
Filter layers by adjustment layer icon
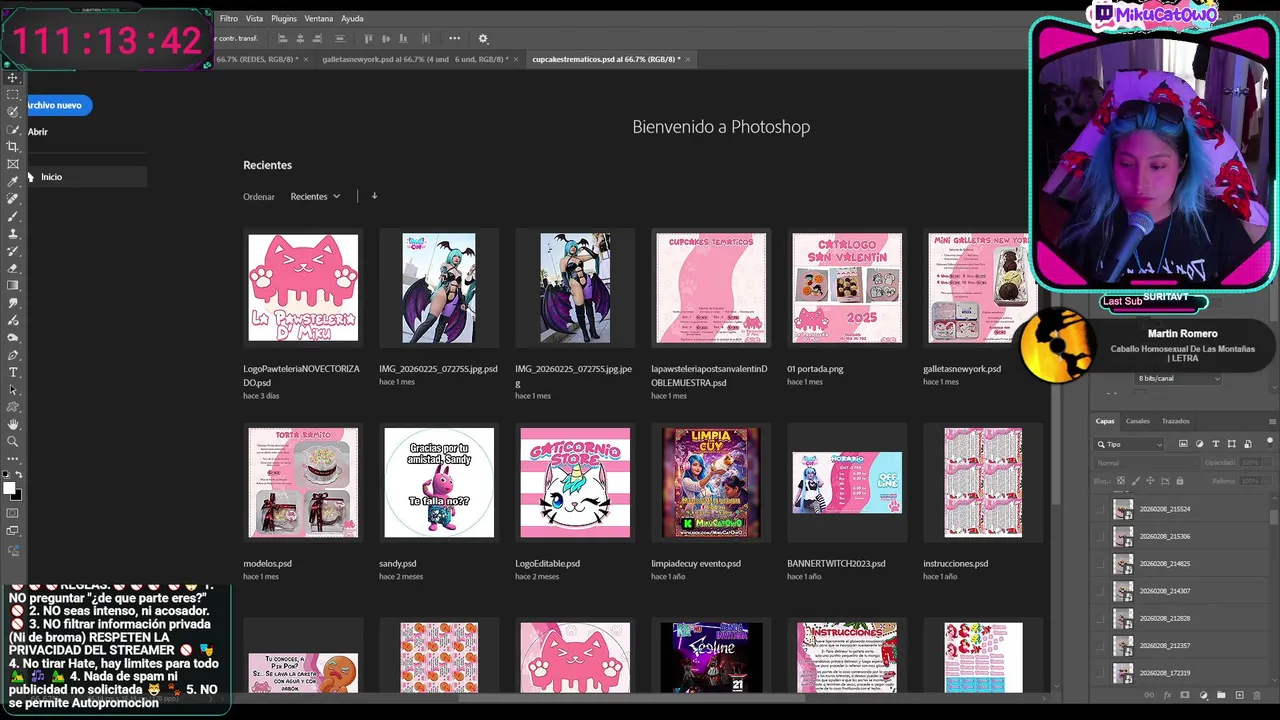pyautogui.click(x=1200, y=443)
